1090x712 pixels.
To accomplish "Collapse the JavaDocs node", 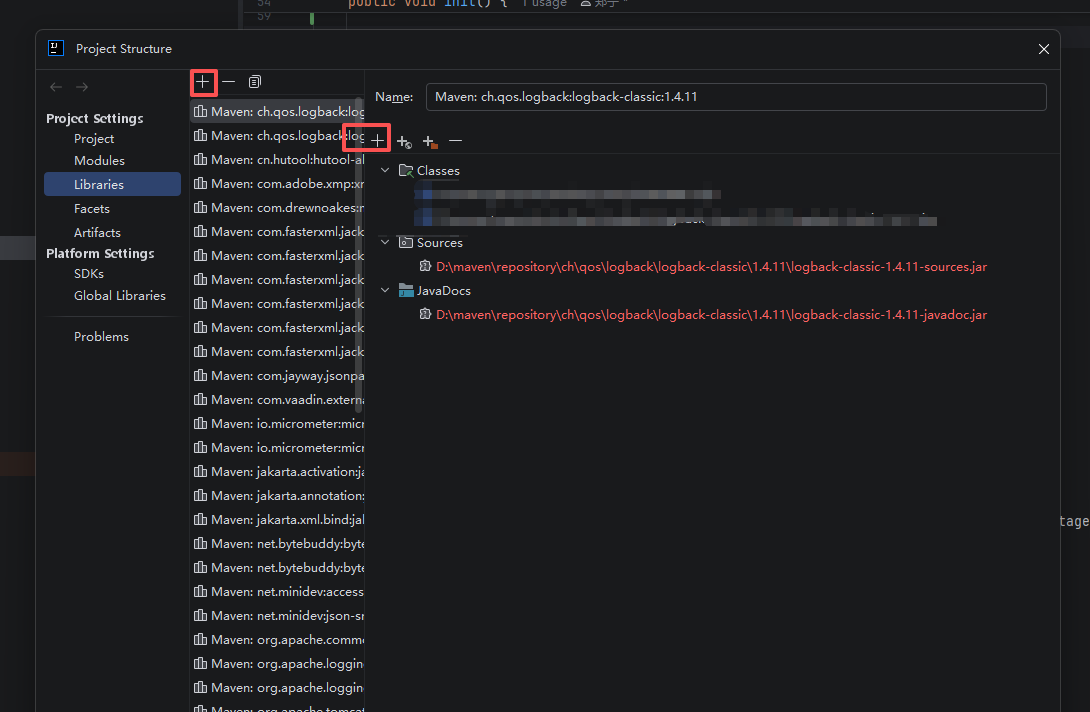I will [x=385, y=290].
